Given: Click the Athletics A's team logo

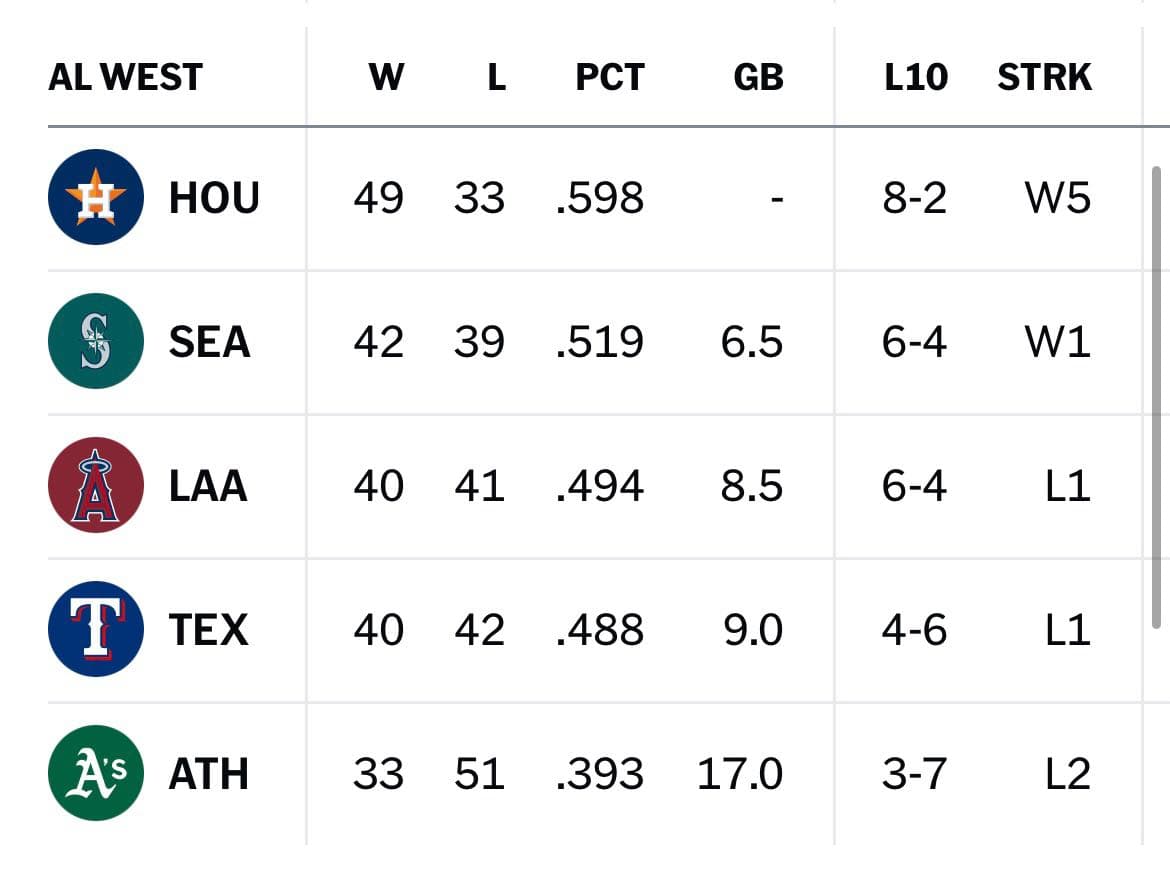Looking at the screenshot, I should pos(96,773).
